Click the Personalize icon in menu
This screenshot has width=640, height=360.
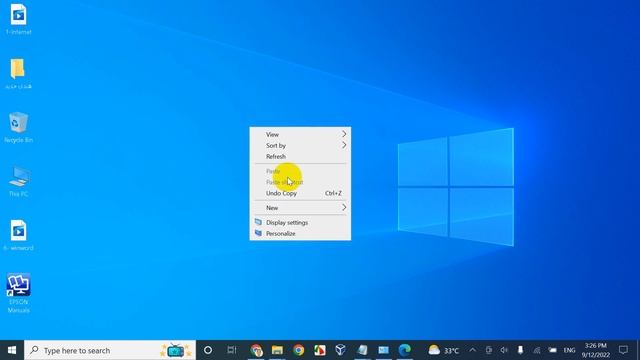pyautogui.click(x=258, y=233)
